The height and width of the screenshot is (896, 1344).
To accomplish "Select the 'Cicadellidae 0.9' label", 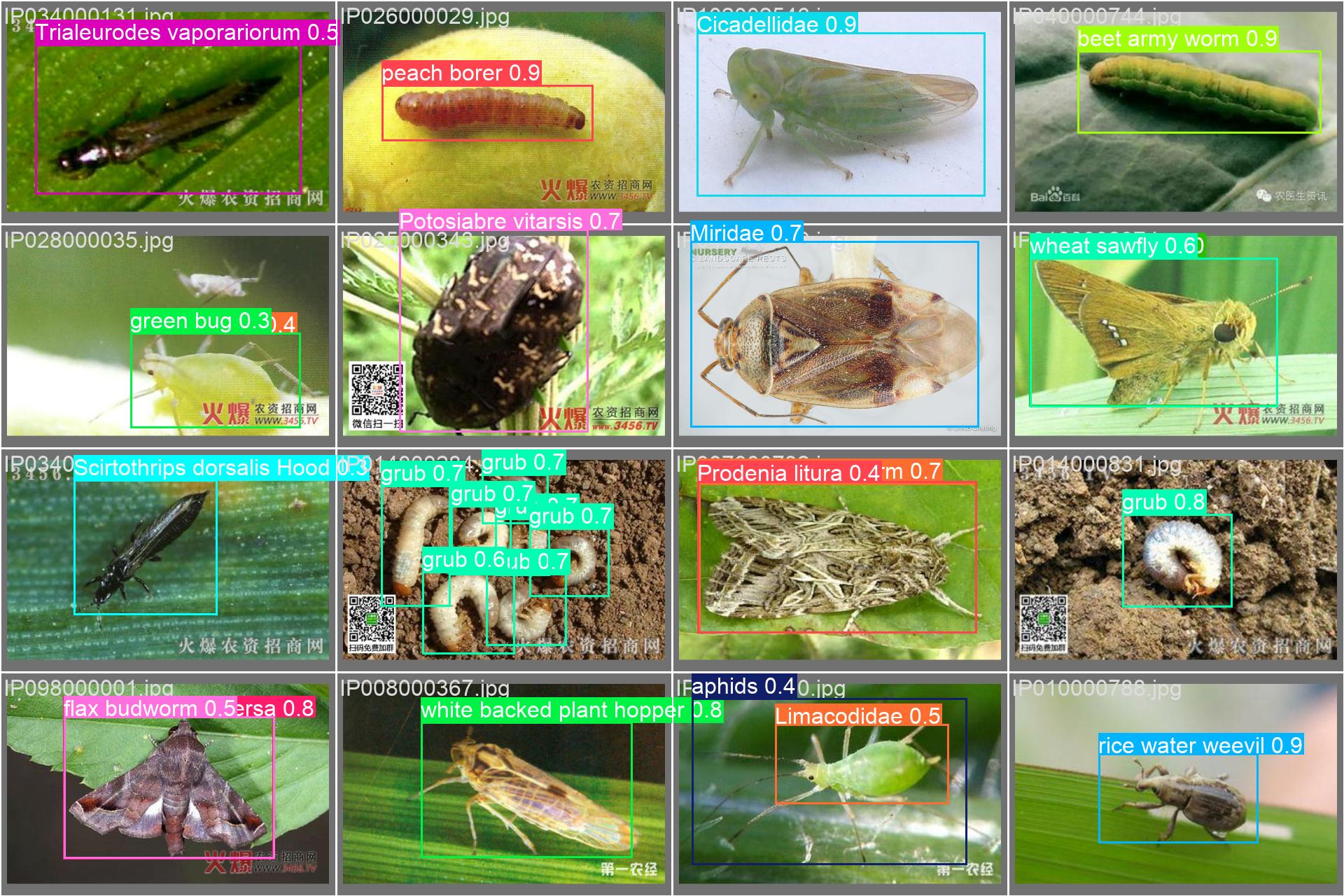I will coord(777,24).
